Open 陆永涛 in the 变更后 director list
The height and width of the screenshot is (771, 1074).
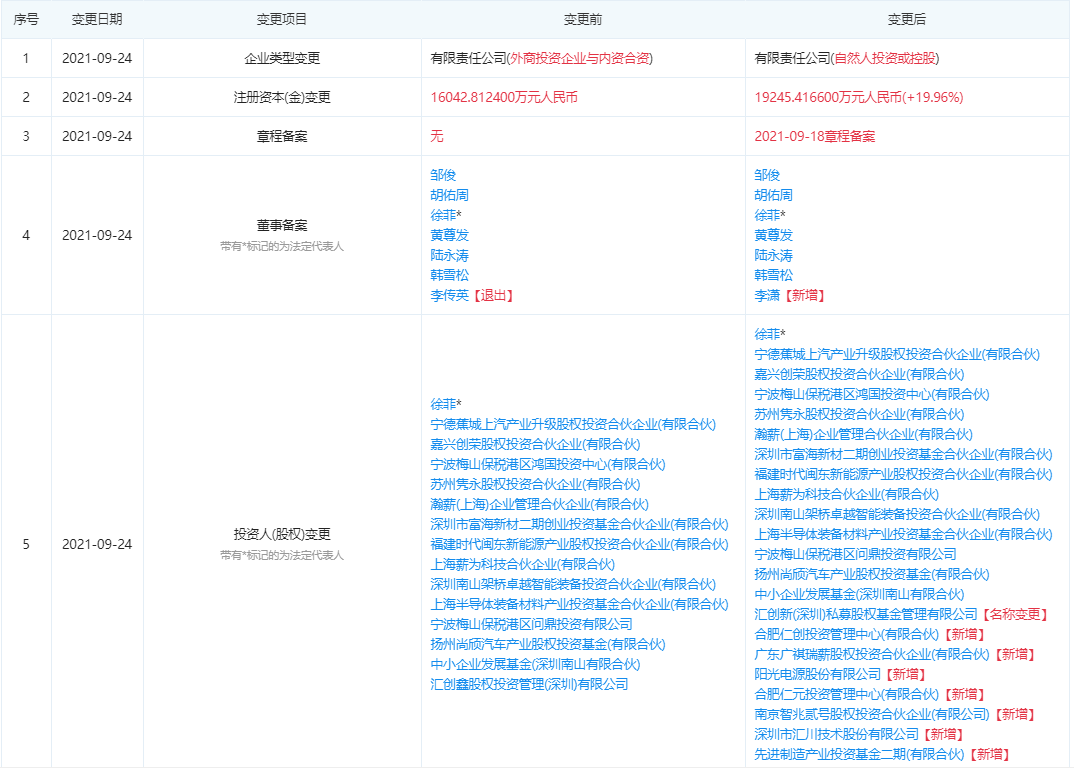click(x=773, y=255)
